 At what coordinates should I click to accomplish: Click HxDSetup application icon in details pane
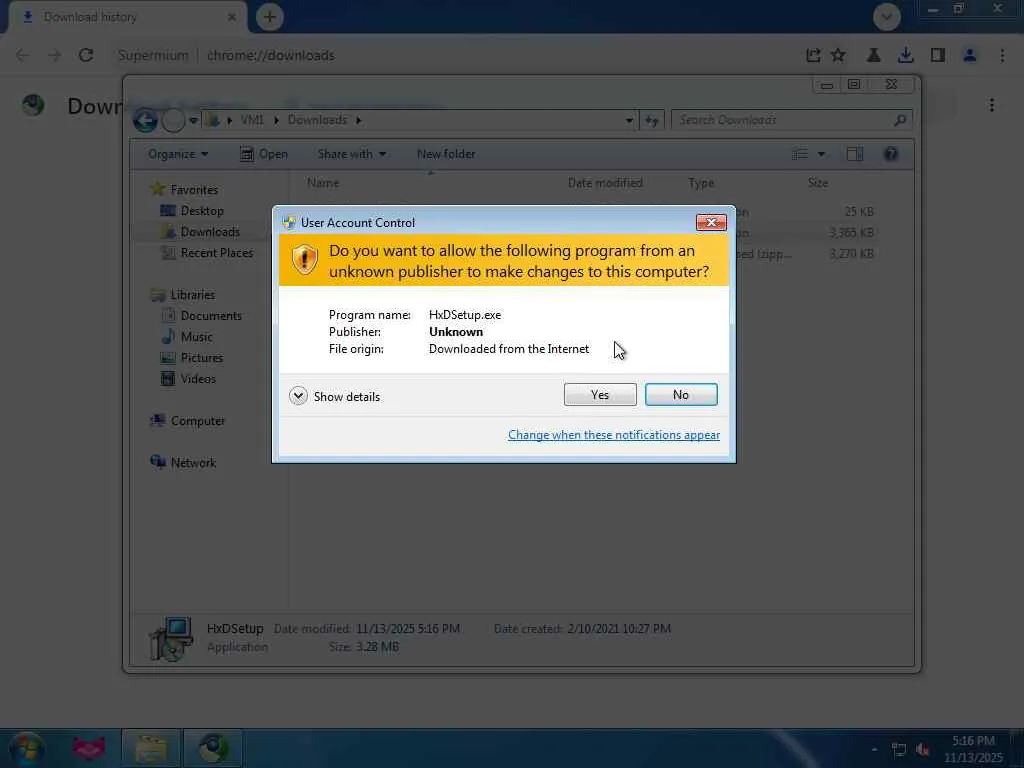[x=171, y=639]
